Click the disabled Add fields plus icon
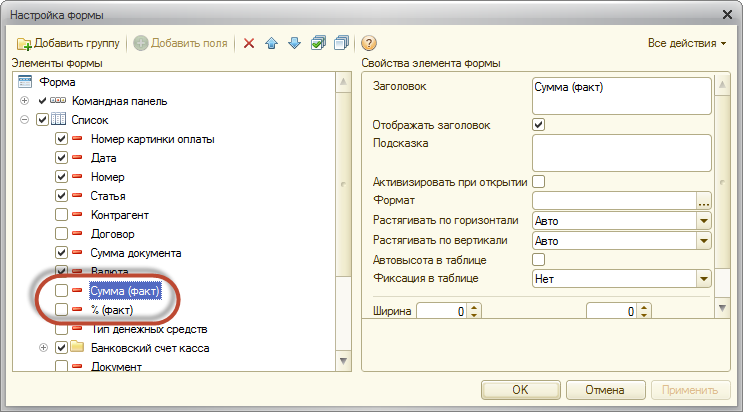 point(141,43)
